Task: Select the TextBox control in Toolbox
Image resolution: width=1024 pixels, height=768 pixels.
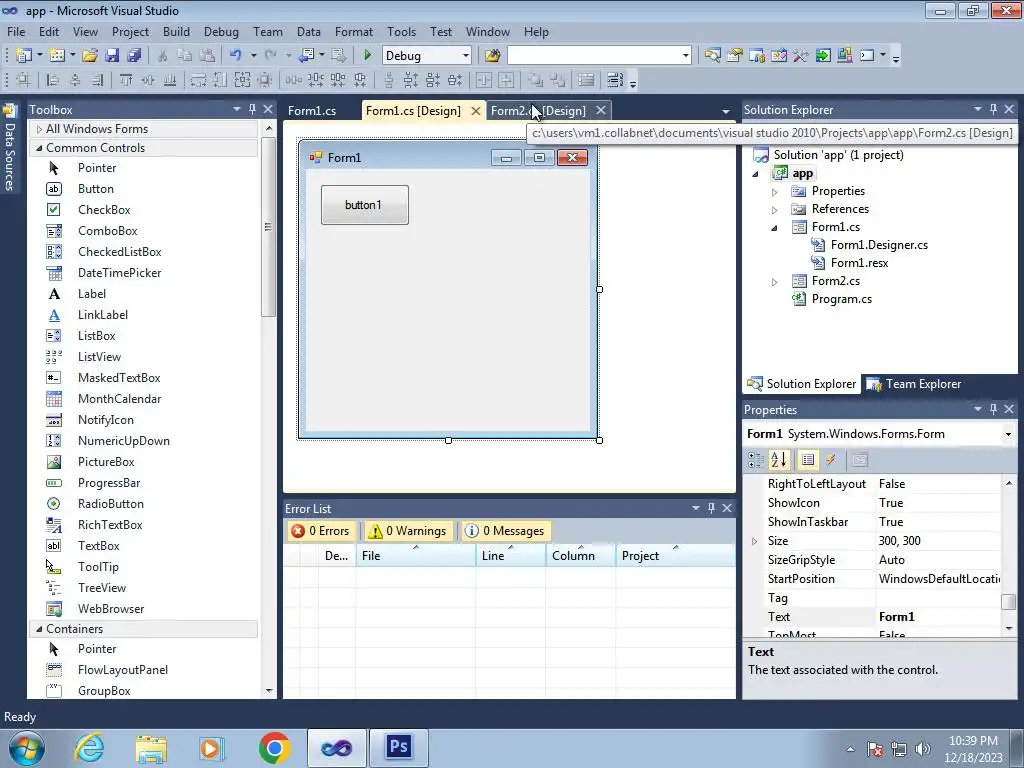Action: point(98,546)
